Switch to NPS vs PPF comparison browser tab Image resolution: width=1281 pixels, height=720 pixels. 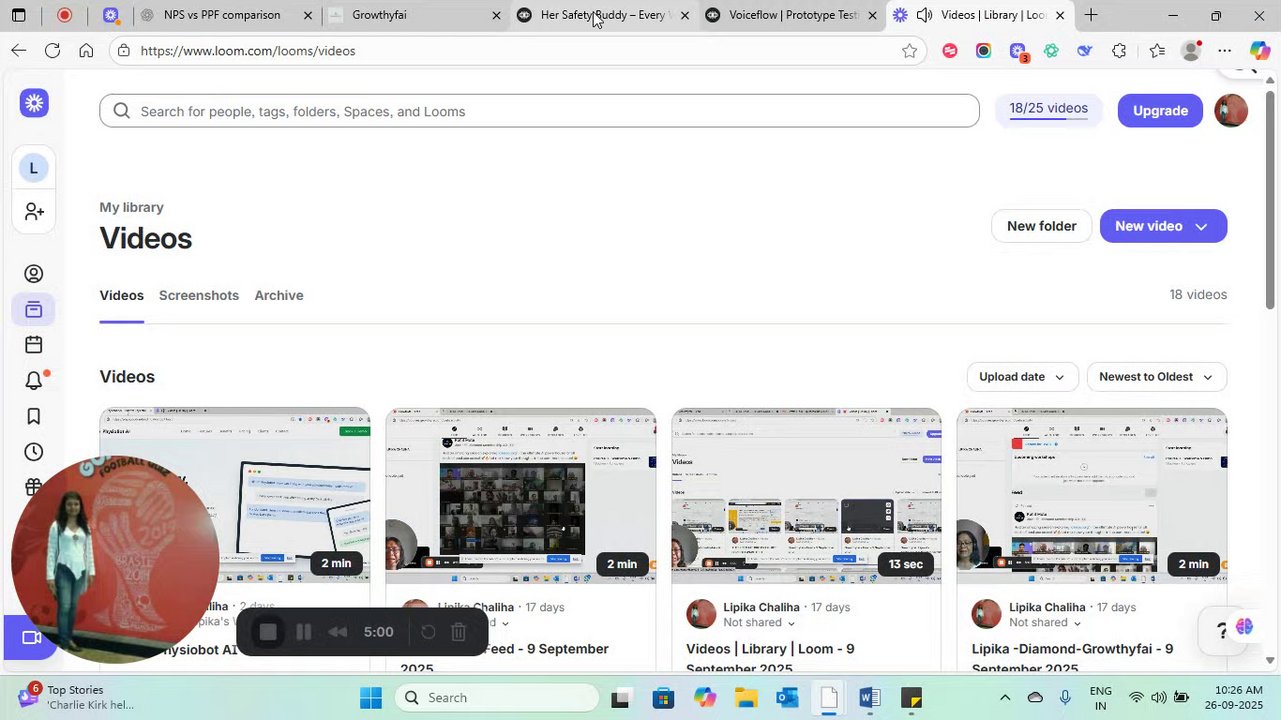[x=228, y=15]
